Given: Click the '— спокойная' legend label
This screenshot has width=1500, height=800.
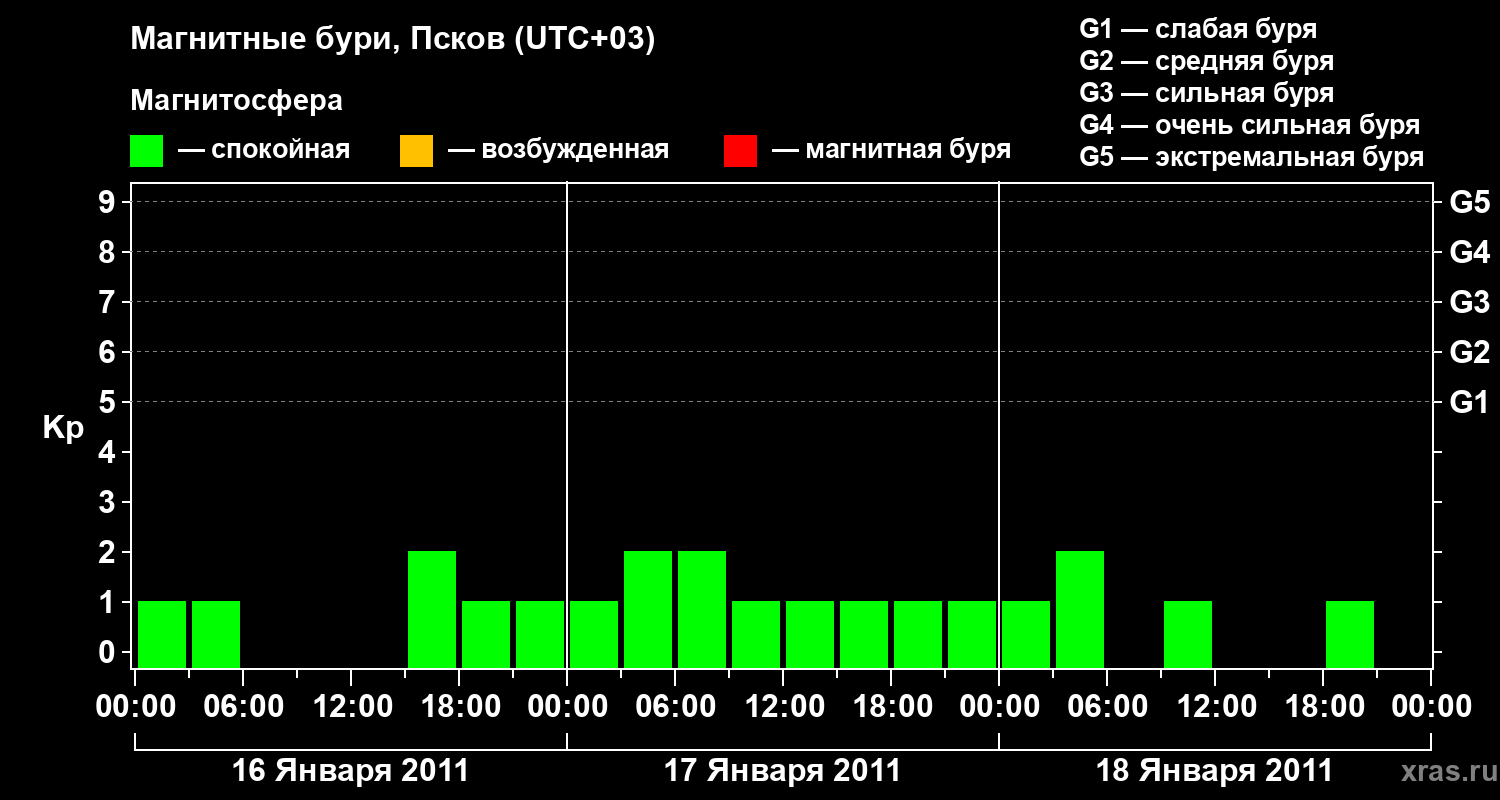Looking at the screenshot, I should click(264, 151).
